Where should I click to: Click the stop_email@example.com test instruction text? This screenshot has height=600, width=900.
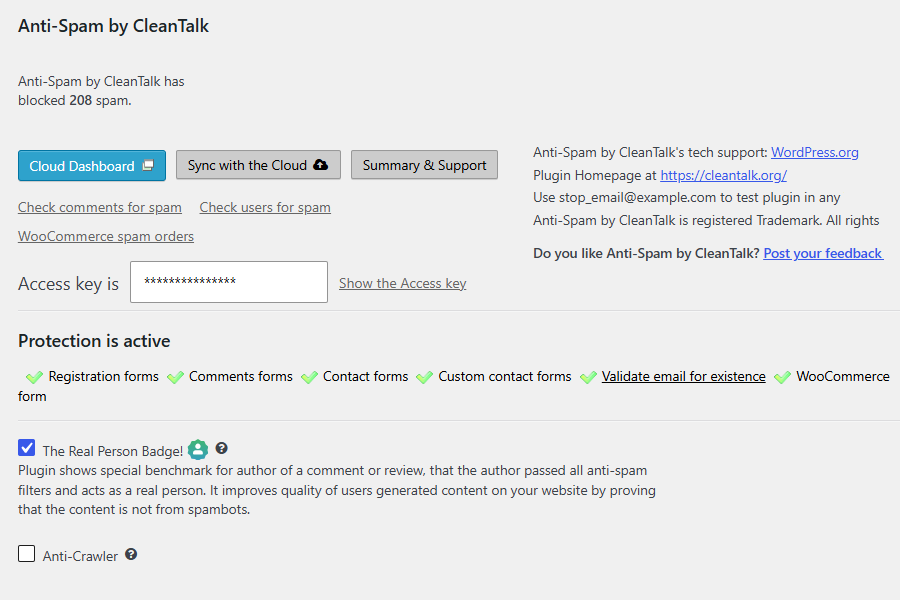click(x=686, y=198)
